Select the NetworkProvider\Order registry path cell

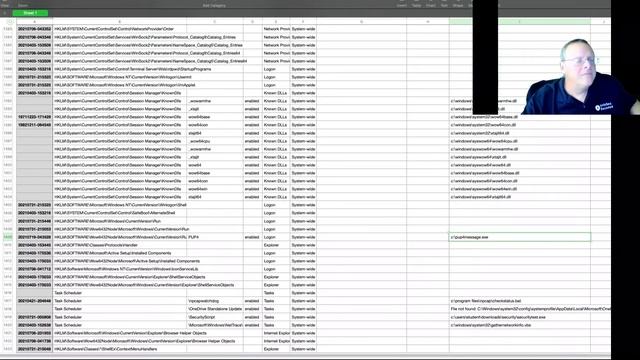coord(120,29)
